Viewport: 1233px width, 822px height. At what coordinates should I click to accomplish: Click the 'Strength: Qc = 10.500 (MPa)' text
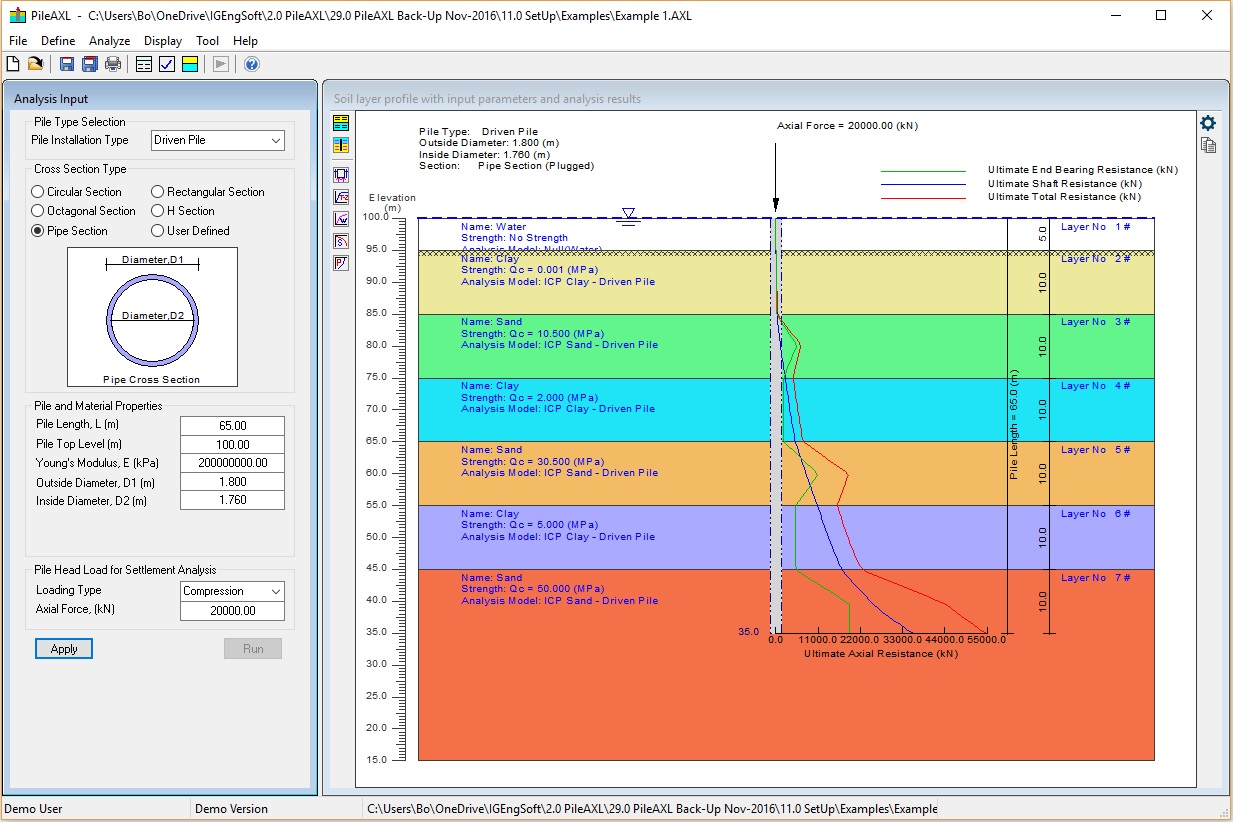(x=533, y=334)
